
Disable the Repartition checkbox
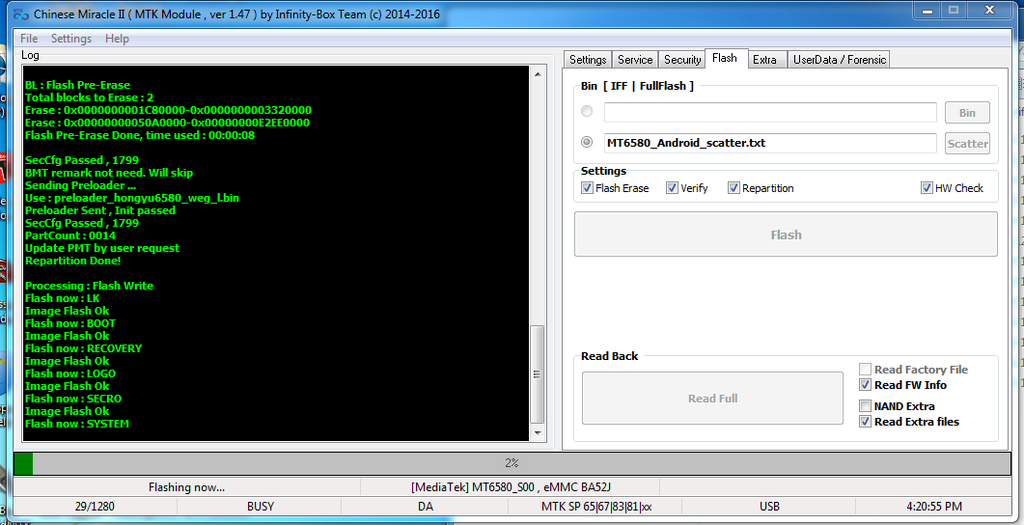tap(734, 188)
